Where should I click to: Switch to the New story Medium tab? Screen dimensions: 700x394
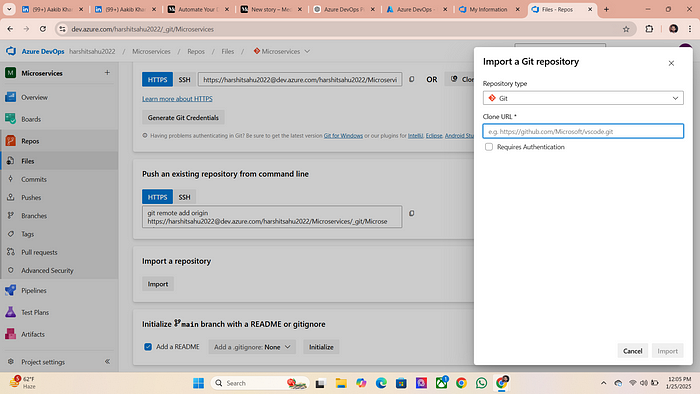point(271,9)
